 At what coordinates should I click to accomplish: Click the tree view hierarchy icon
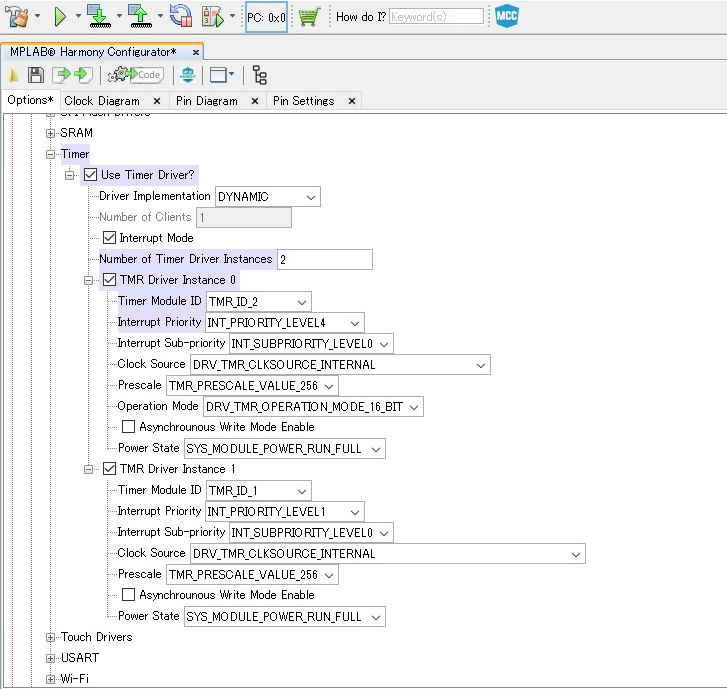(x=260, y=75)
